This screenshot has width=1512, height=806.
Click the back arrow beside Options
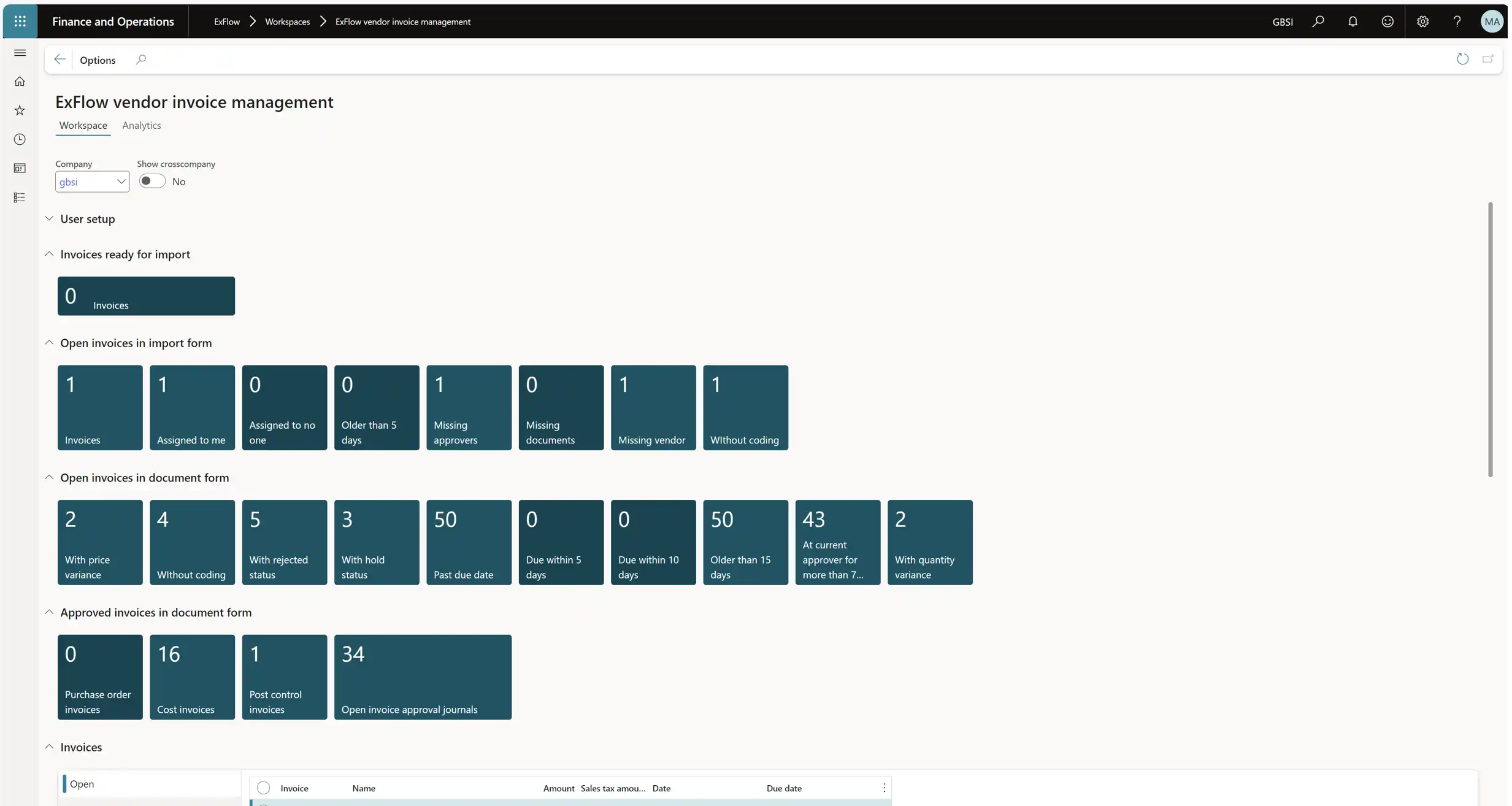59,59
